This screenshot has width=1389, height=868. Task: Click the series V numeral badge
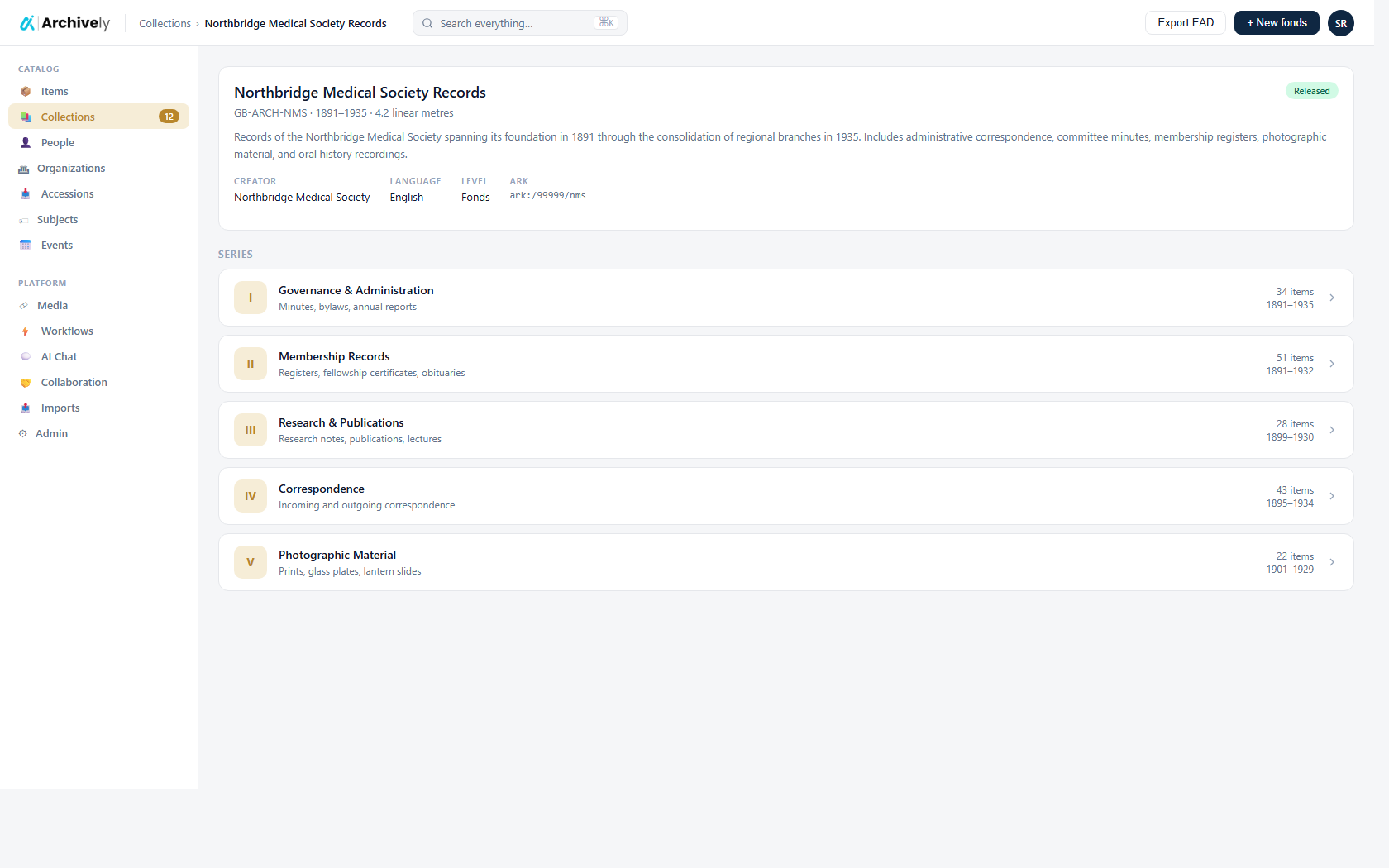click(x=251, y=562)
